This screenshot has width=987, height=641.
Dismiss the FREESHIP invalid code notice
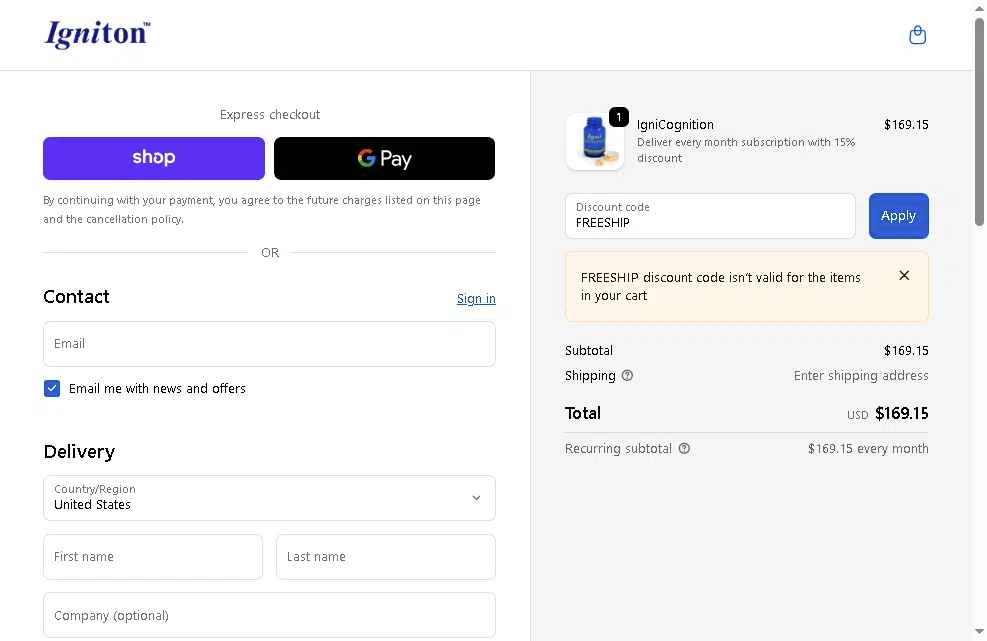point(904,275)
